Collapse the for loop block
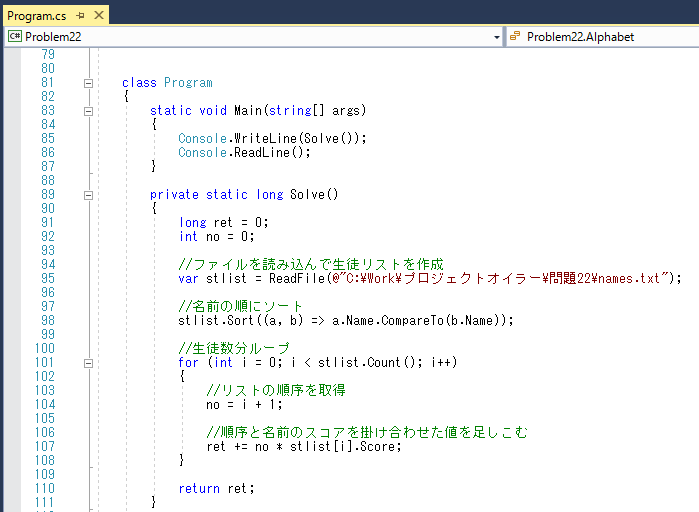Screen dimensions: 699x512 point(88,364)
